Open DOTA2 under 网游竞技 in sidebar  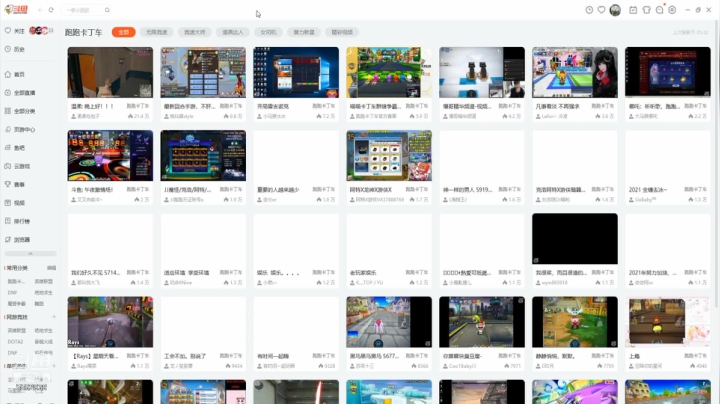tap(15, 342)
